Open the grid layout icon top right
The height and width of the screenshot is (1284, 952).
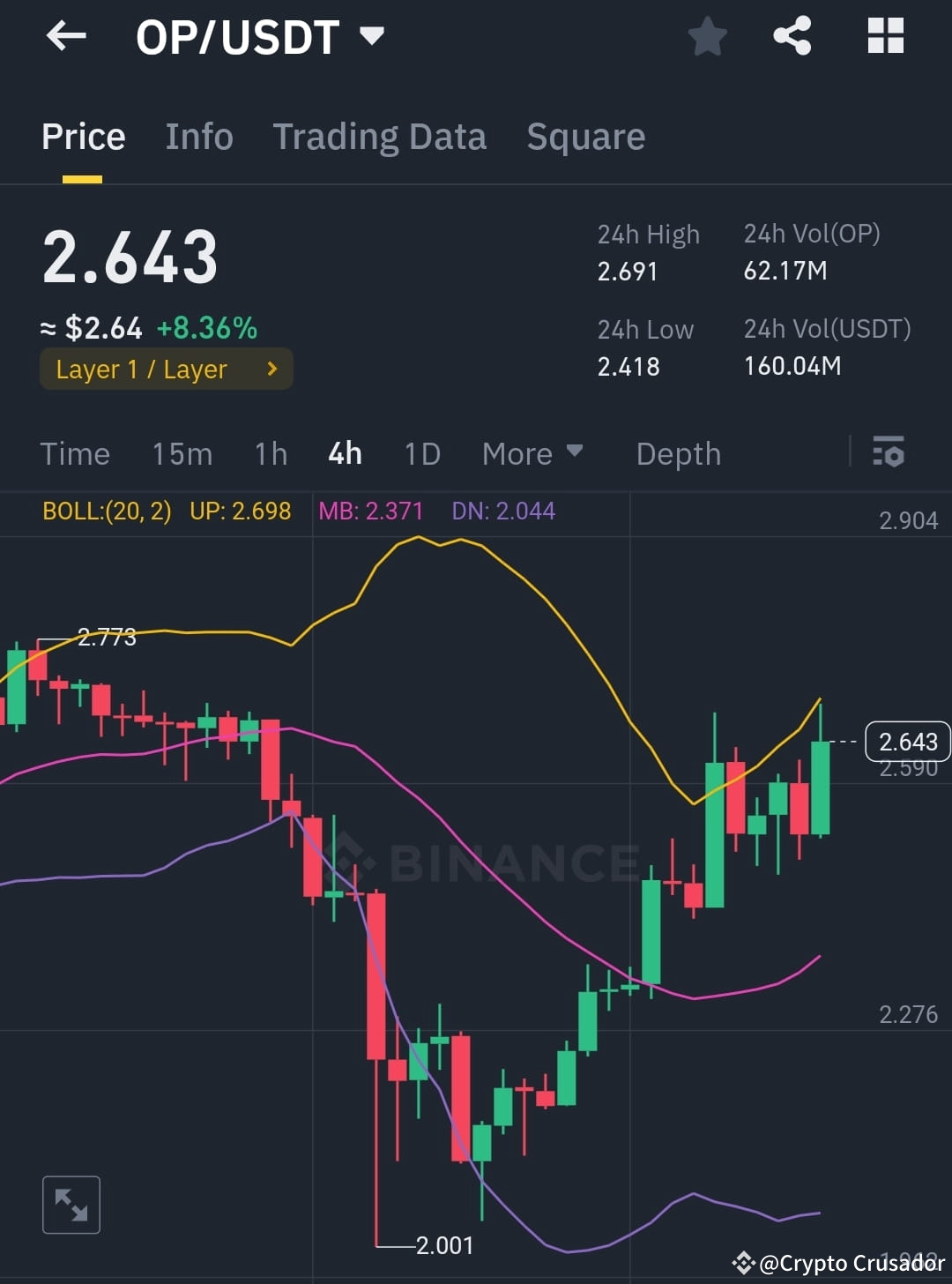click(x=885, y=35)
